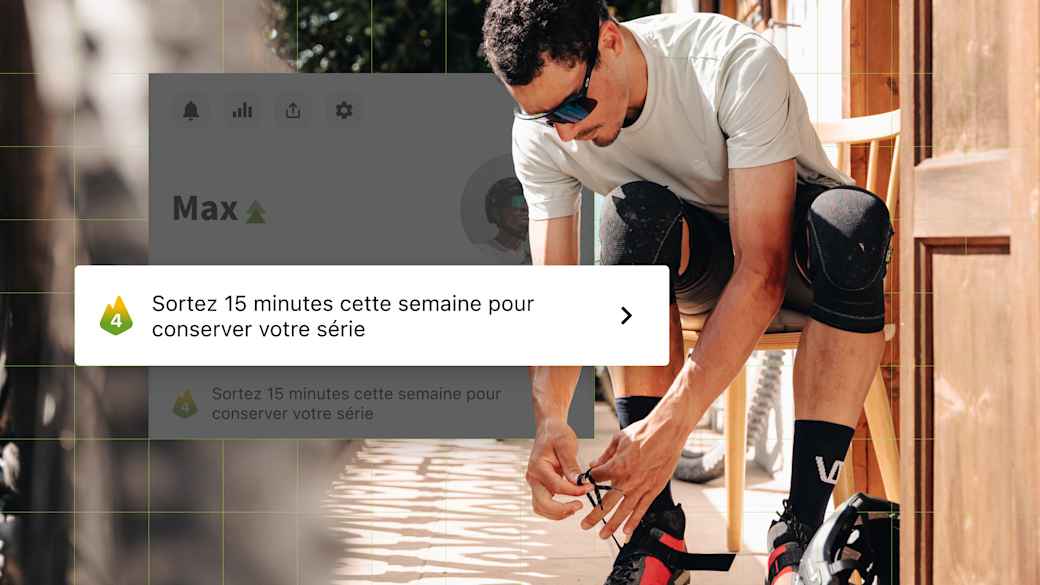Tap the share upload icon

293,110
